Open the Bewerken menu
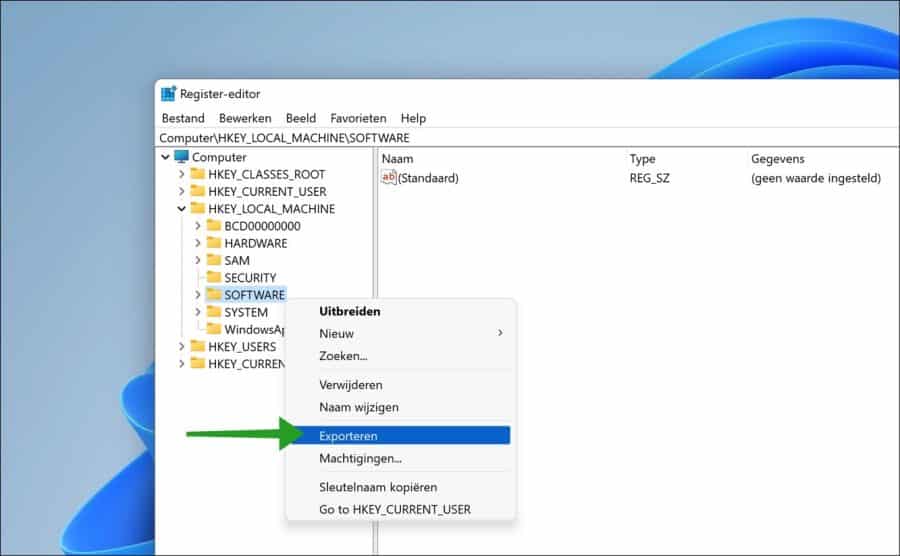Viewport: 900px width, 556px height. tap(245, 118)
